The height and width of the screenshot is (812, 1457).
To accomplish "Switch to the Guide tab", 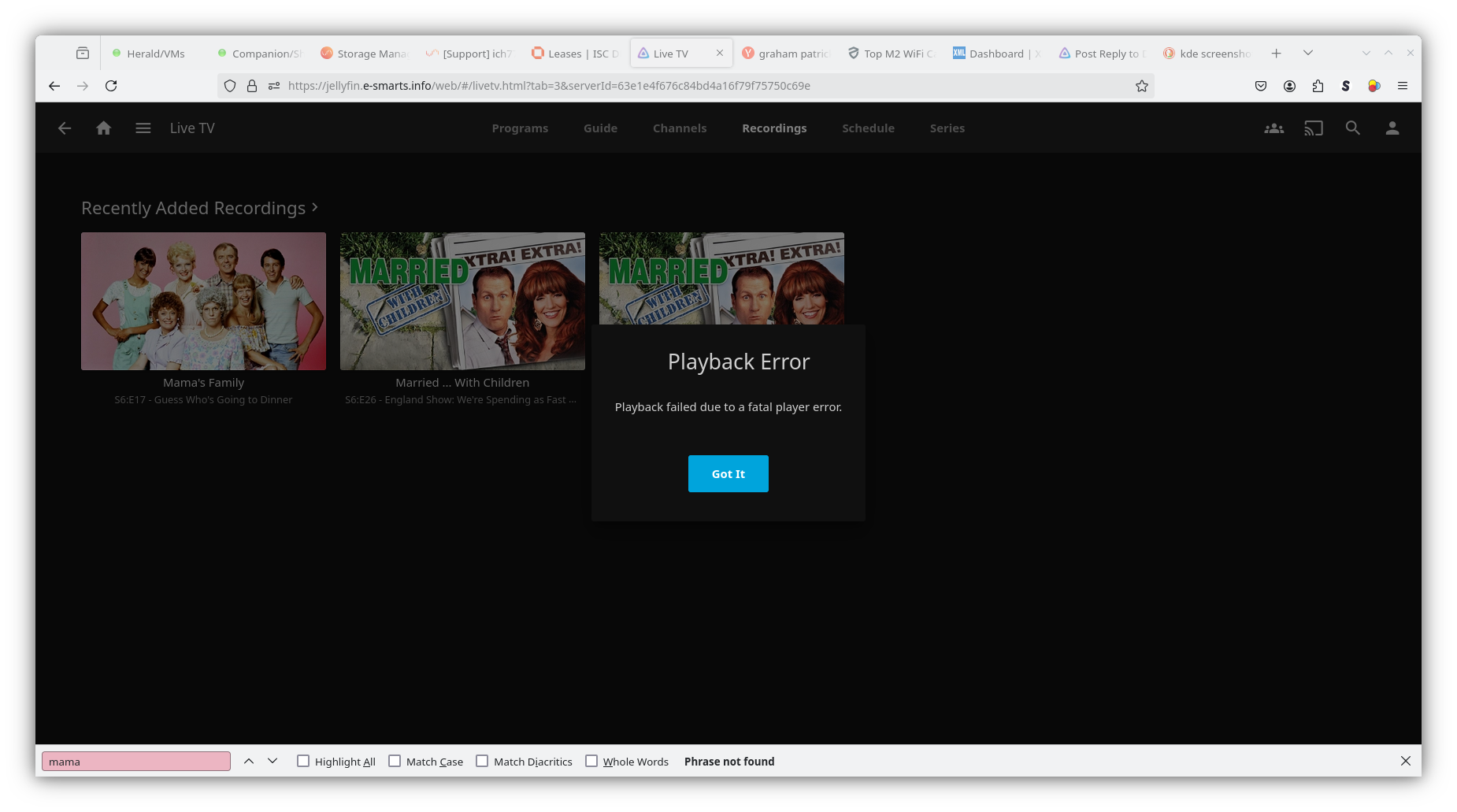I will pos(600,128).
